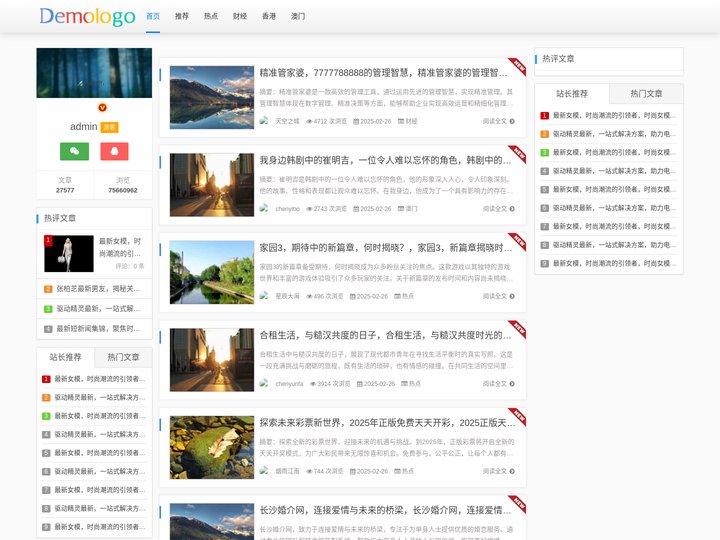Click street thumbnail of 合租生活 article
The width and height of the screenshot is (720, 540).
pos(212,360)
